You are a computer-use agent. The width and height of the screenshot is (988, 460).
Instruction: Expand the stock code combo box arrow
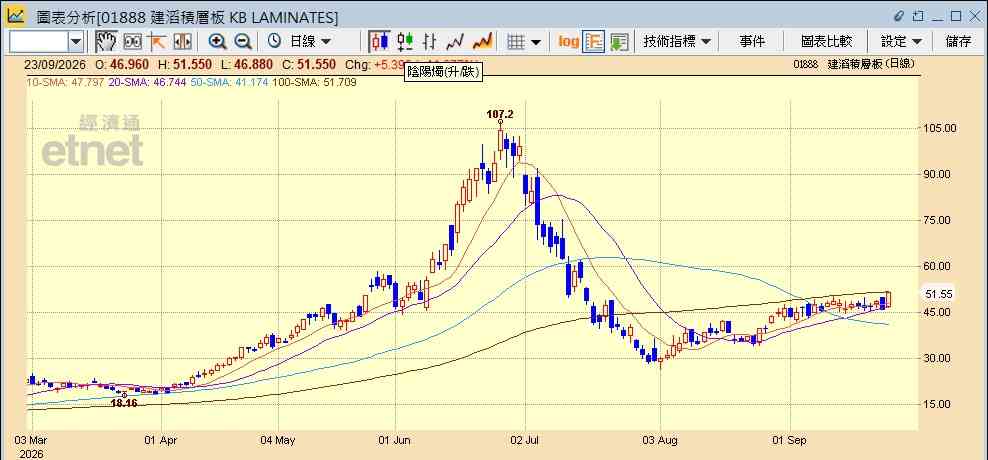(x=76, y=42)
